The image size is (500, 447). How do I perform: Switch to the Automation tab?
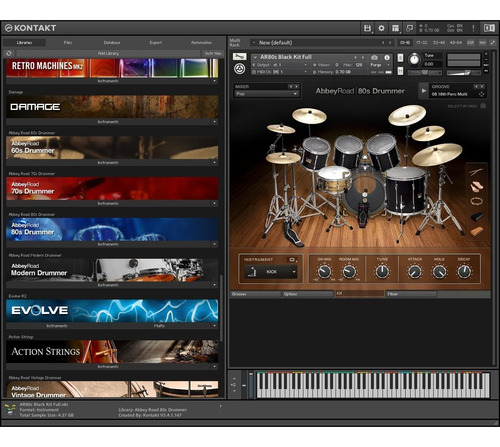201,43
